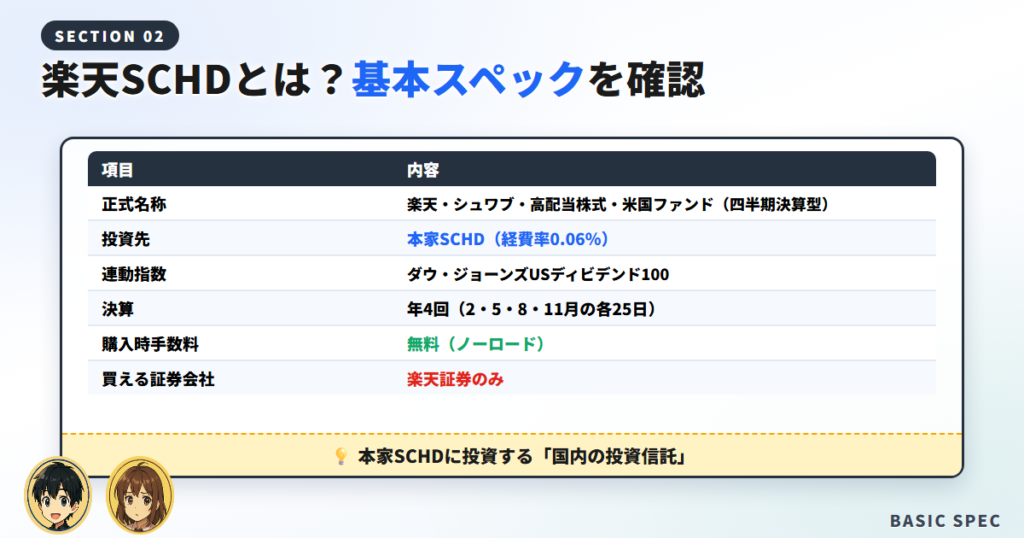1024x538 pixels.
Task: Click the BASIC SPEC footer label
Action: click(945, 521)
